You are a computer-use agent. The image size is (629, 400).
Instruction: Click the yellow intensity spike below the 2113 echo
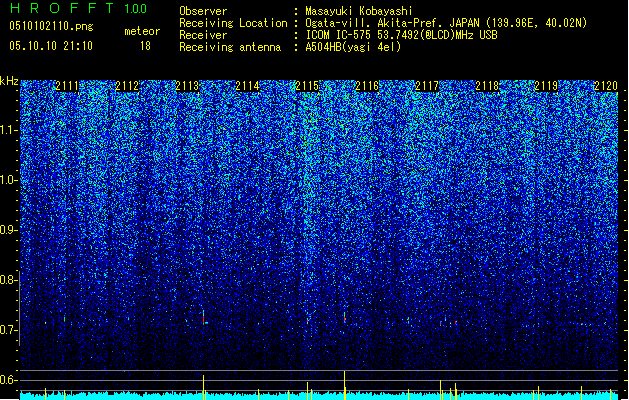click(204, 387)
